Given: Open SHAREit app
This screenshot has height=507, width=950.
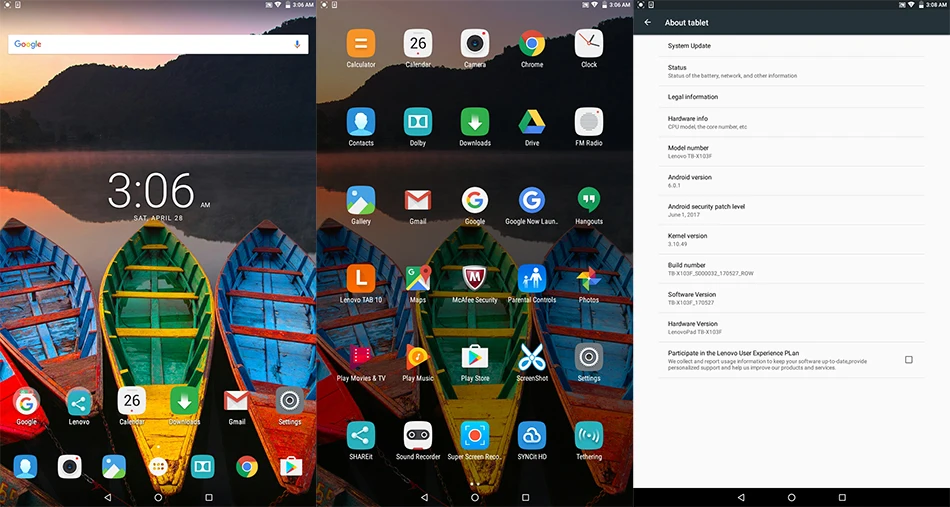Looking at the screenshot, I should pyautogui.click(x=360, y=436).
